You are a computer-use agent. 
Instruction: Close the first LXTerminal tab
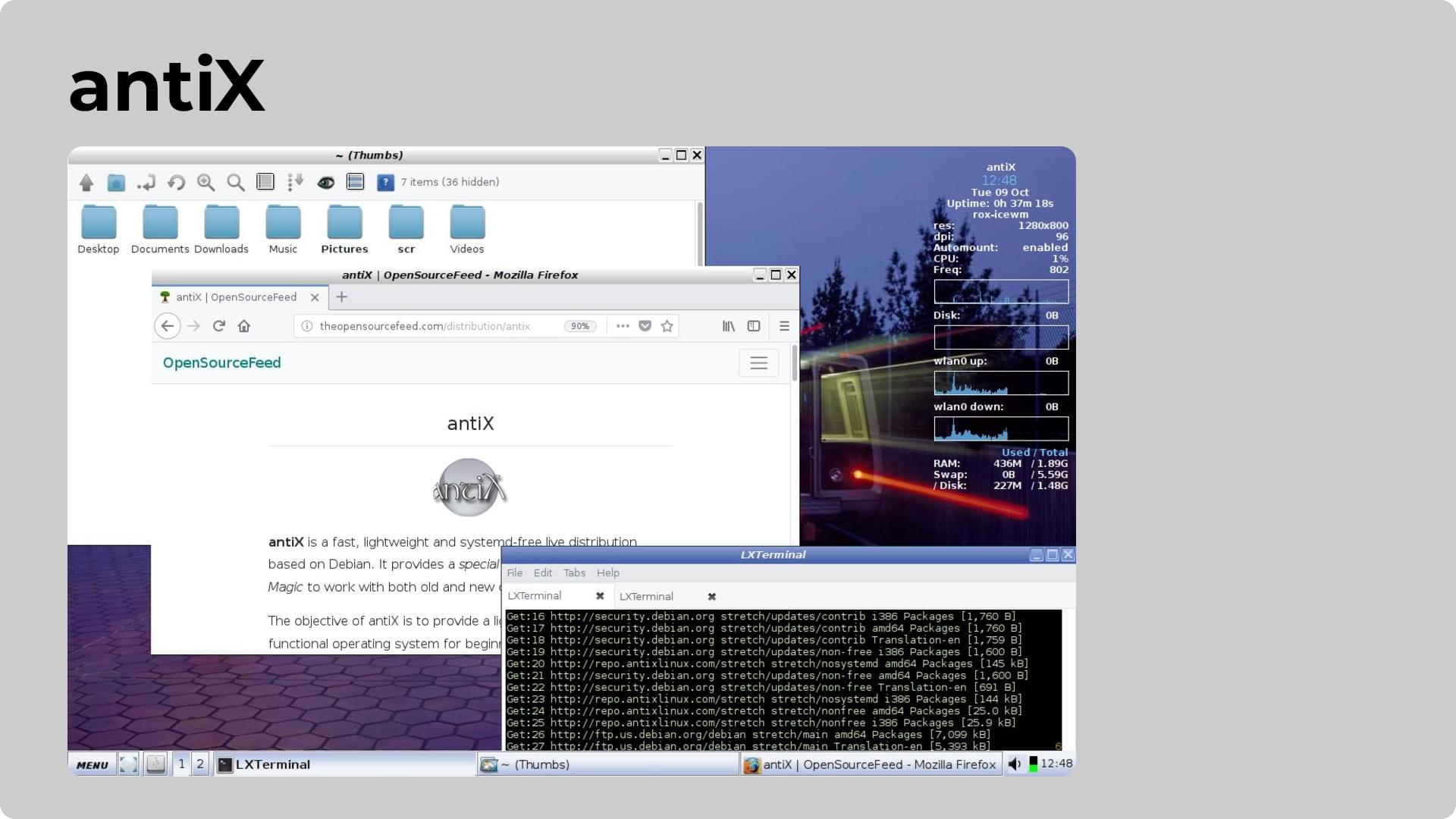point(600,596)
